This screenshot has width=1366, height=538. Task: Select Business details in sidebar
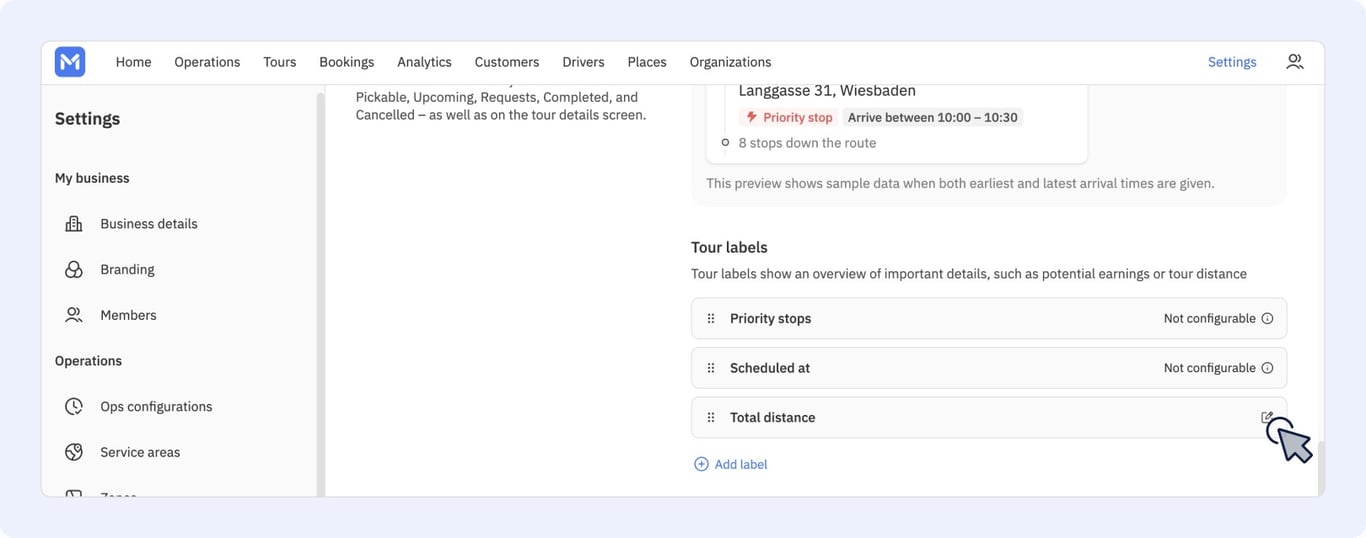tap(149, 224)
